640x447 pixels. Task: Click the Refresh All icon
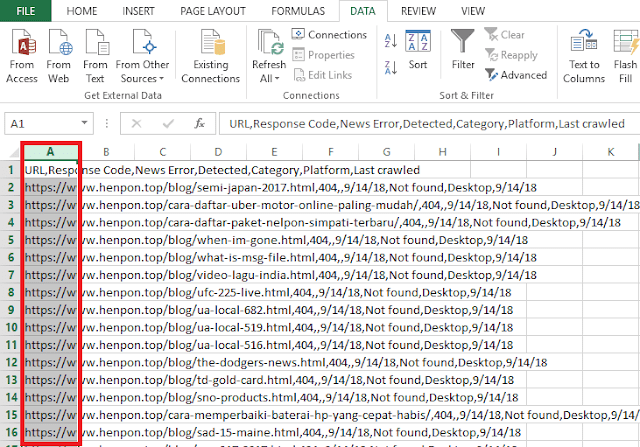click(269, 44)
